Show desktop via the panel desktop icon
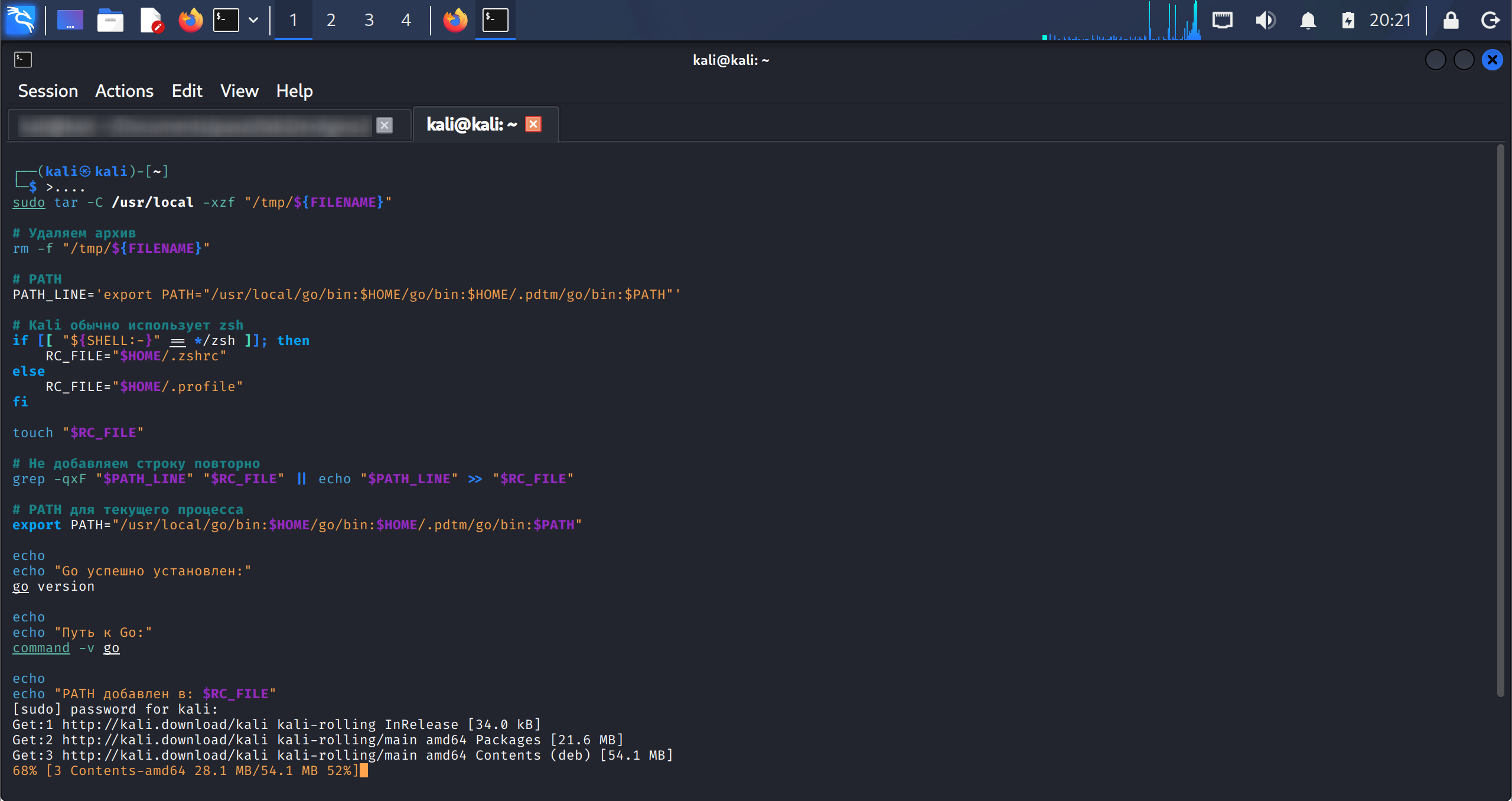The image size is (1512, 801). click(70, 20)
